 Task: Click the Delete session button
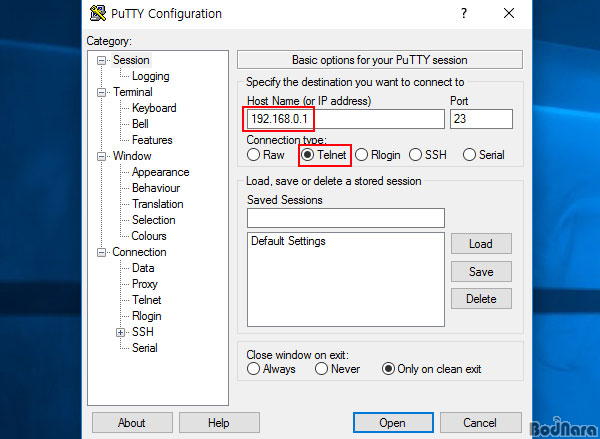click(x=481, y=299)
